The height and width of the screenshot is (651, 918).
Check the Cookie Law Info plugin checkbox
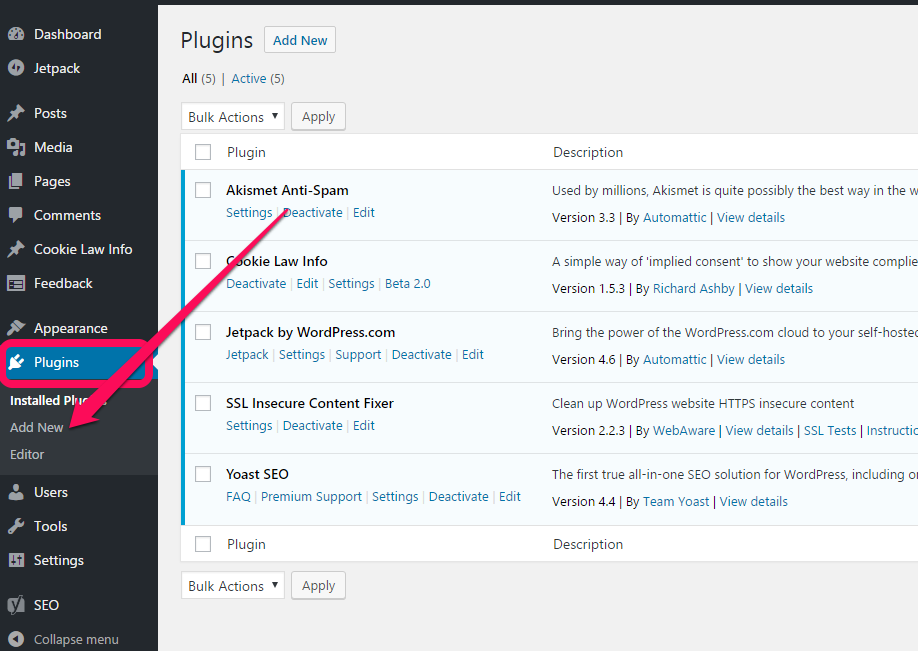click(203, 261)
